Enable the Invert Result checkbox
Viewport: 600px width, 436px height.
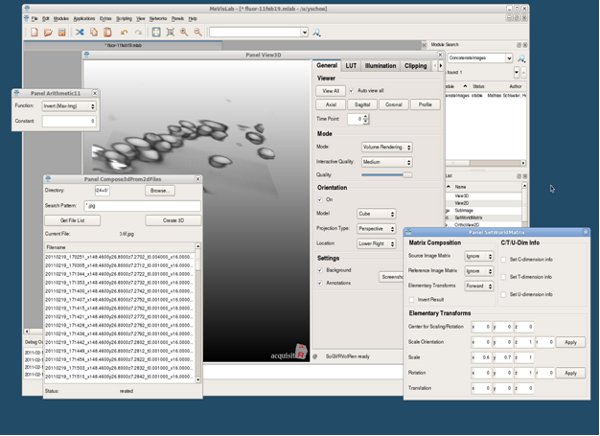(x=413, y=300)
